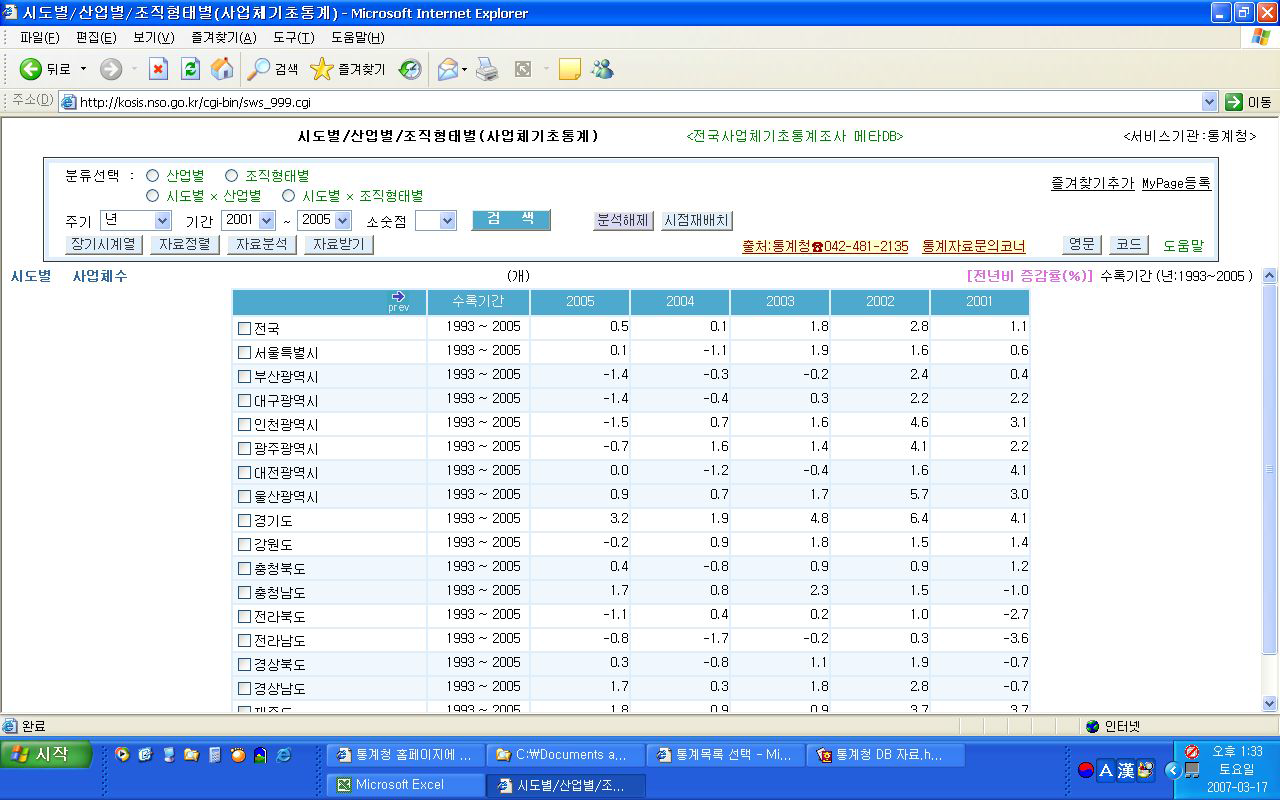Print the page with printer icon
This screenshot has height=800, width=1280.
tap(487, 69)
